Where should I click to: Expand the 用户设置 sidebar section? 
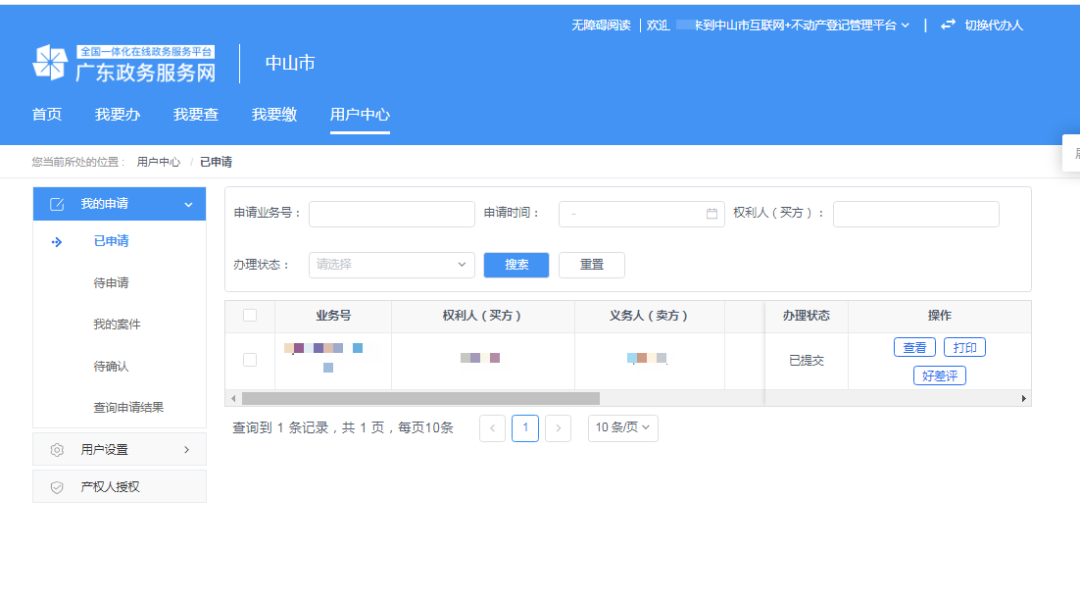pos(119,449)
